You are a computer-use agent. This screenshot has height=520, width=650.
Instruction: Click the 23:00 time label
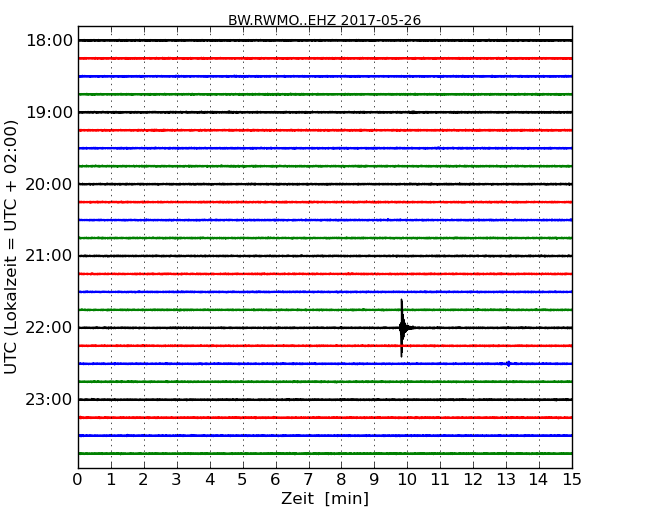tap(49, 399)
